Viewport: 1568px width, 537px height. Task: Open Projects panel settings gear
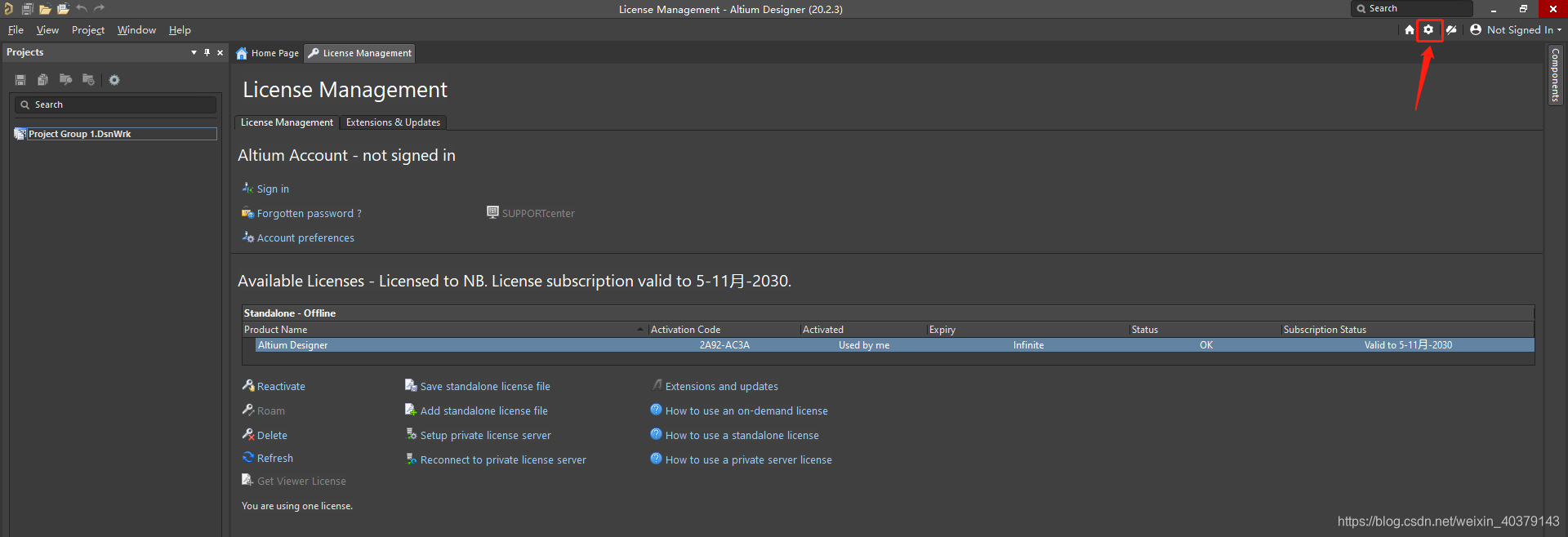114,80
